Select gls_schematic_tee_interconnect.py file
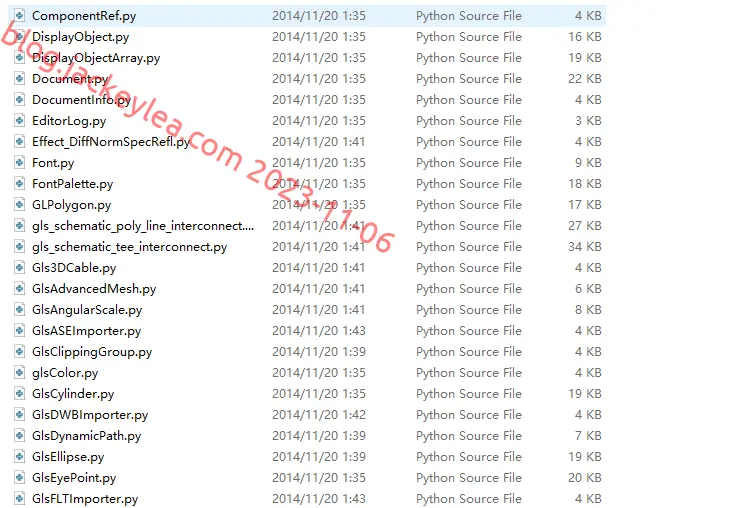The height and width of the screenshot is (508, 735). pyautogui.click(x=129, y=247)
